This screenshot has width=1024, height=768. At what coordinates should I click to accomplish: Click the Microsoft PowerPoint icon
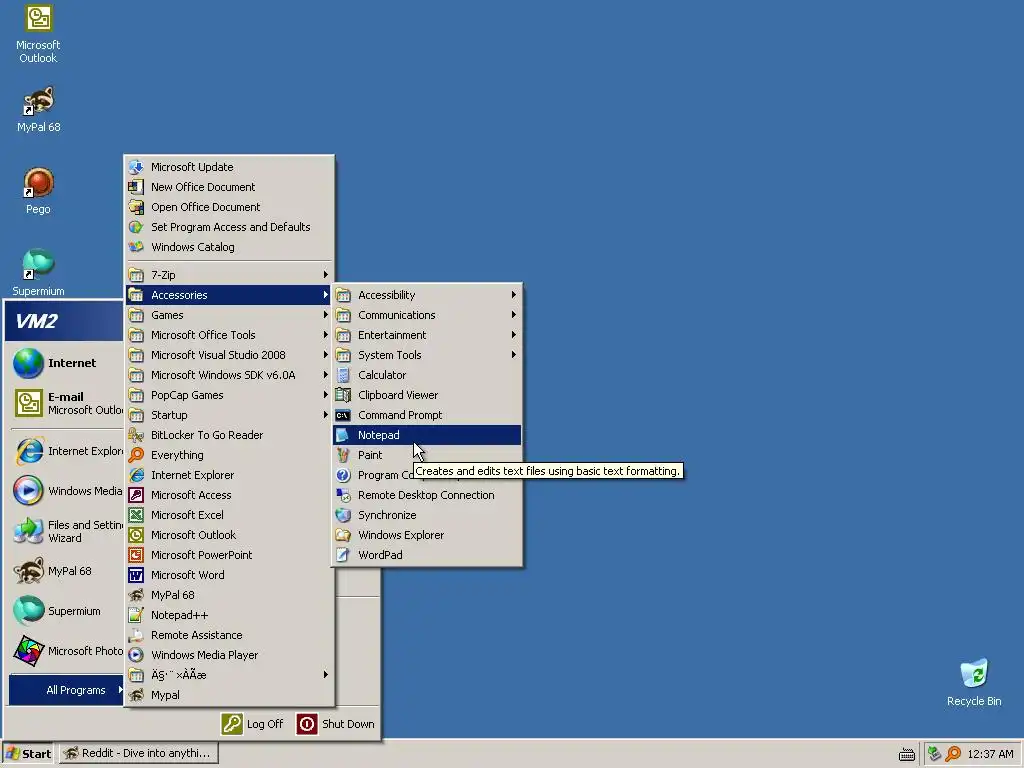tap(136, 555)
